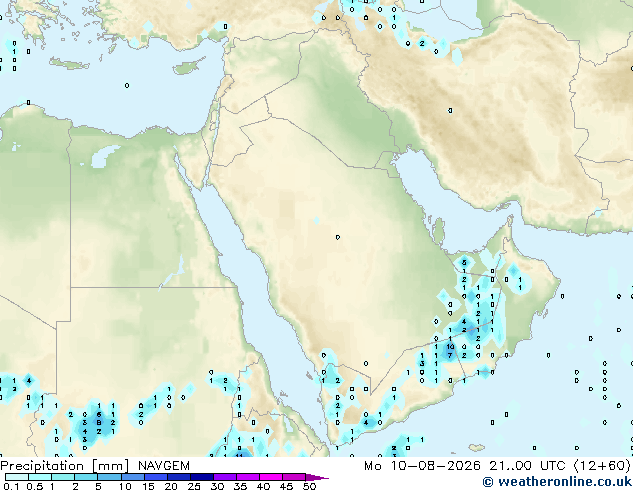Click the legend scale label '0.1'

[x=11, y=486]
